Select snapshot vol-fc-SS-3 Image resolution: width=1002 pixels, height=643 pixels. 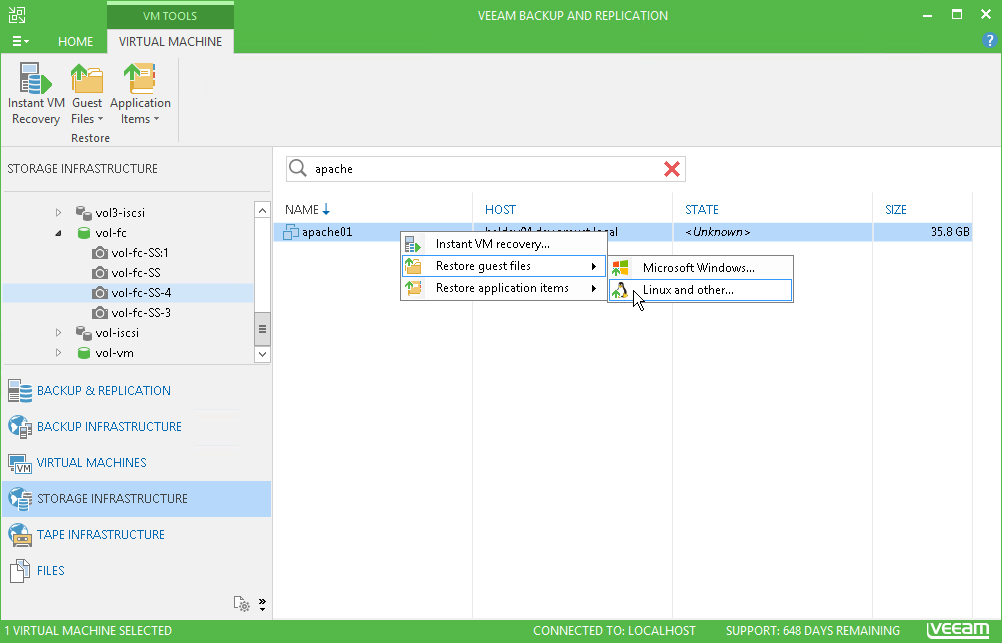click(x=141, y=313)
